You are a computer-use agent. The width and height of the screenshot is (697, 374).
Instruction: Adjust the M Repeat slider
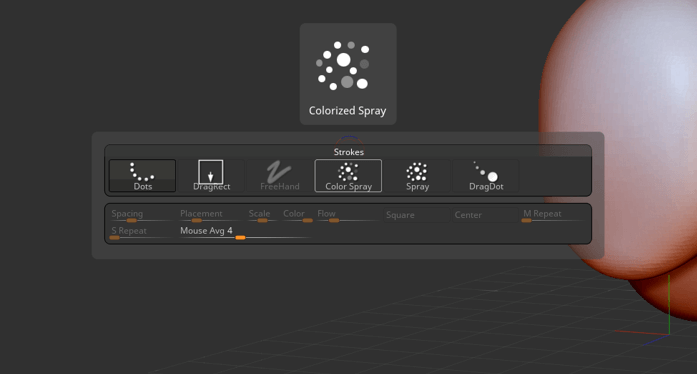(554, 215)
